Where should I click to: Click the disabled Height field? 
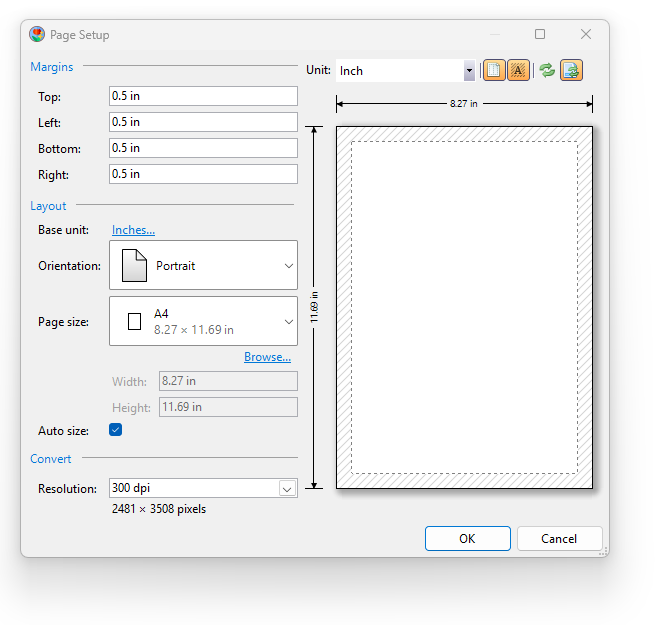click(228, 407)
